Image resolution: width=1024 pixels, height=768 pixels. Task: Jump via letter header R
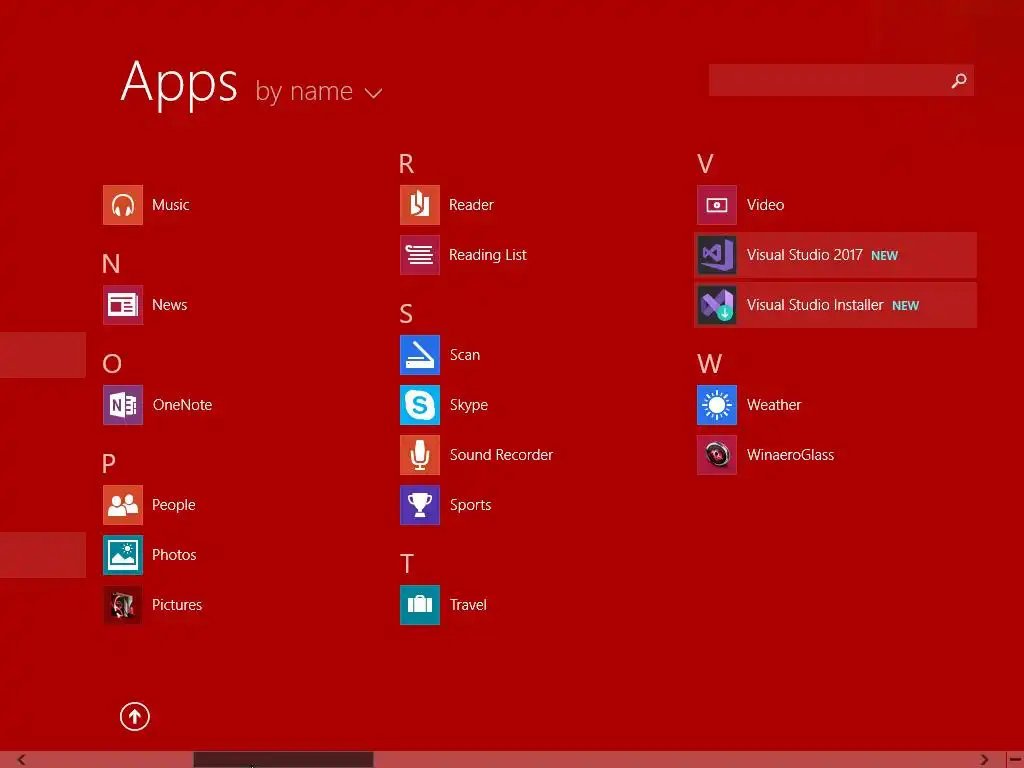(x=406, y=164)
